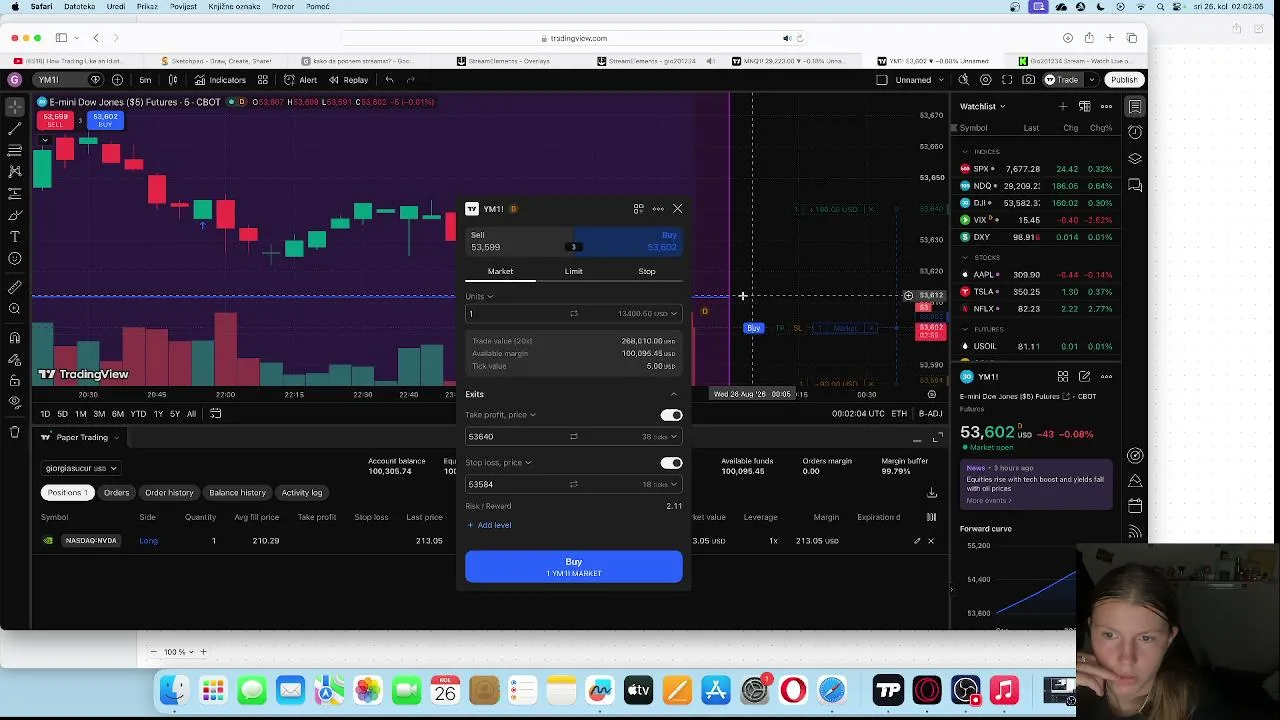Take a chart snapshot with camera icon
Image resolution: width=1280 pixels, height=720 pixels.
1027,80
